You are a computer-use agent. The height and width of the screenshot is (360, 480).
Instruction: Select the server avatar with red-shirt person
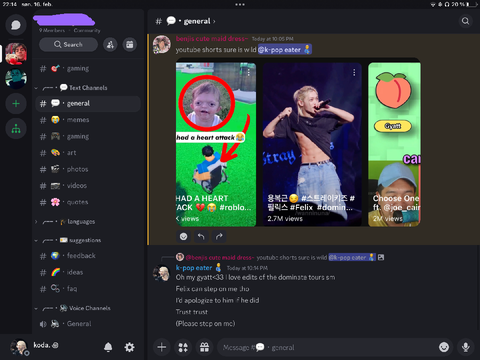(16, 53)
